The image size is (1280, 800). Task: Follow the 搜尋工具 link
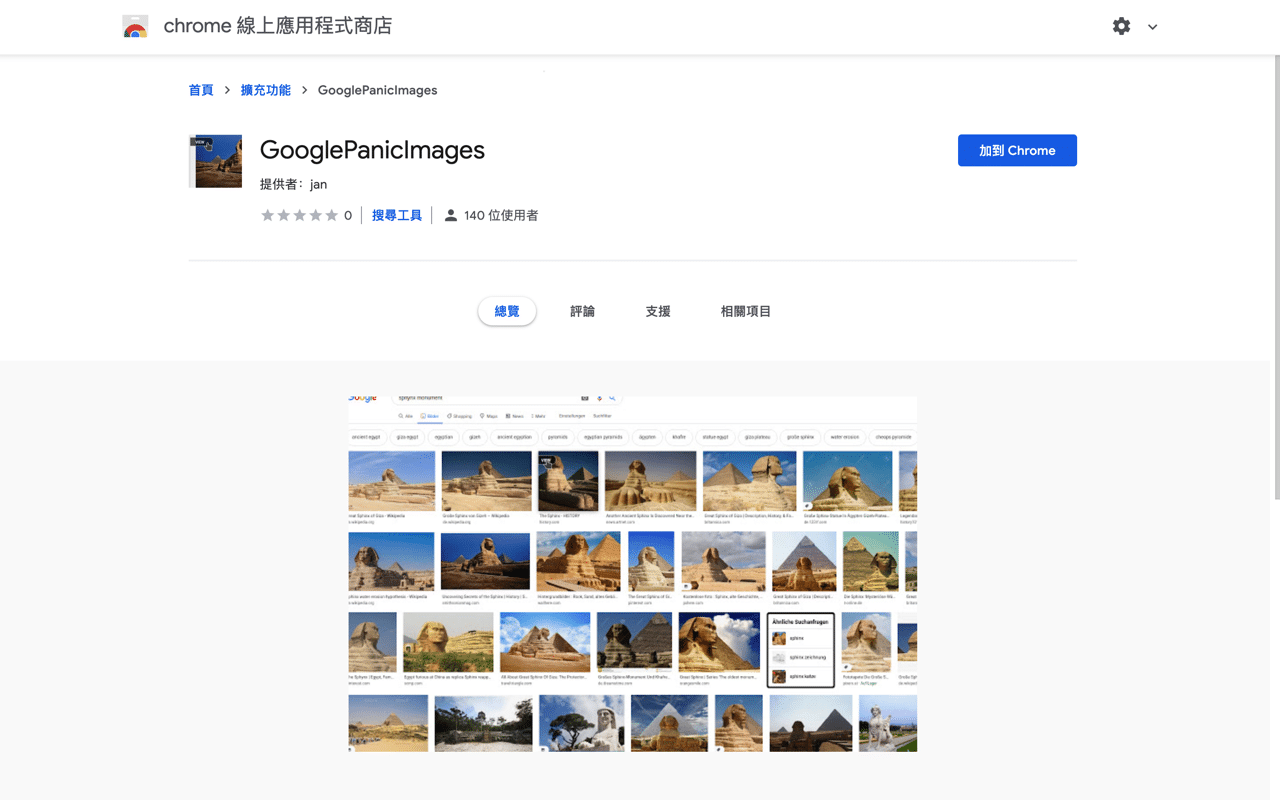pos(397,214)
